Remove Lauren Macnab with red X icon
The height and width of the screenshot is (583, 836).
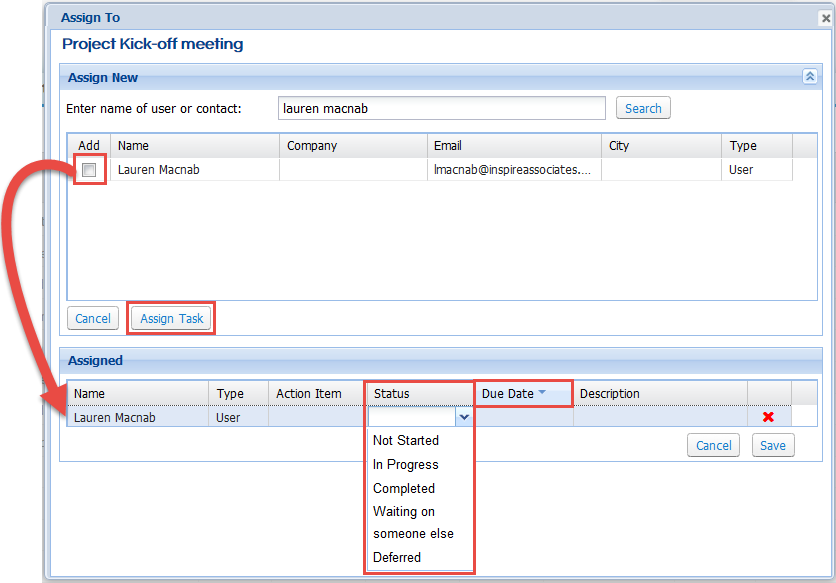click(768, 417)
